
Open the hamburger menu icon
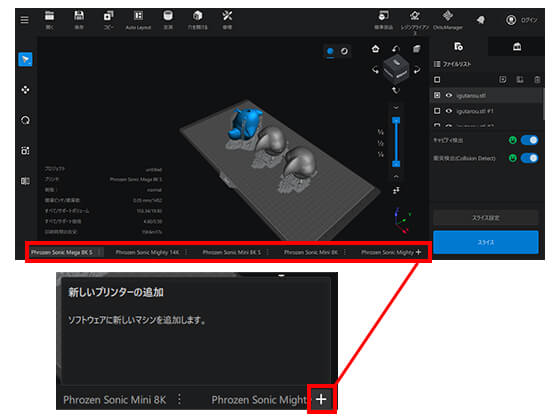tap(24, 20)
